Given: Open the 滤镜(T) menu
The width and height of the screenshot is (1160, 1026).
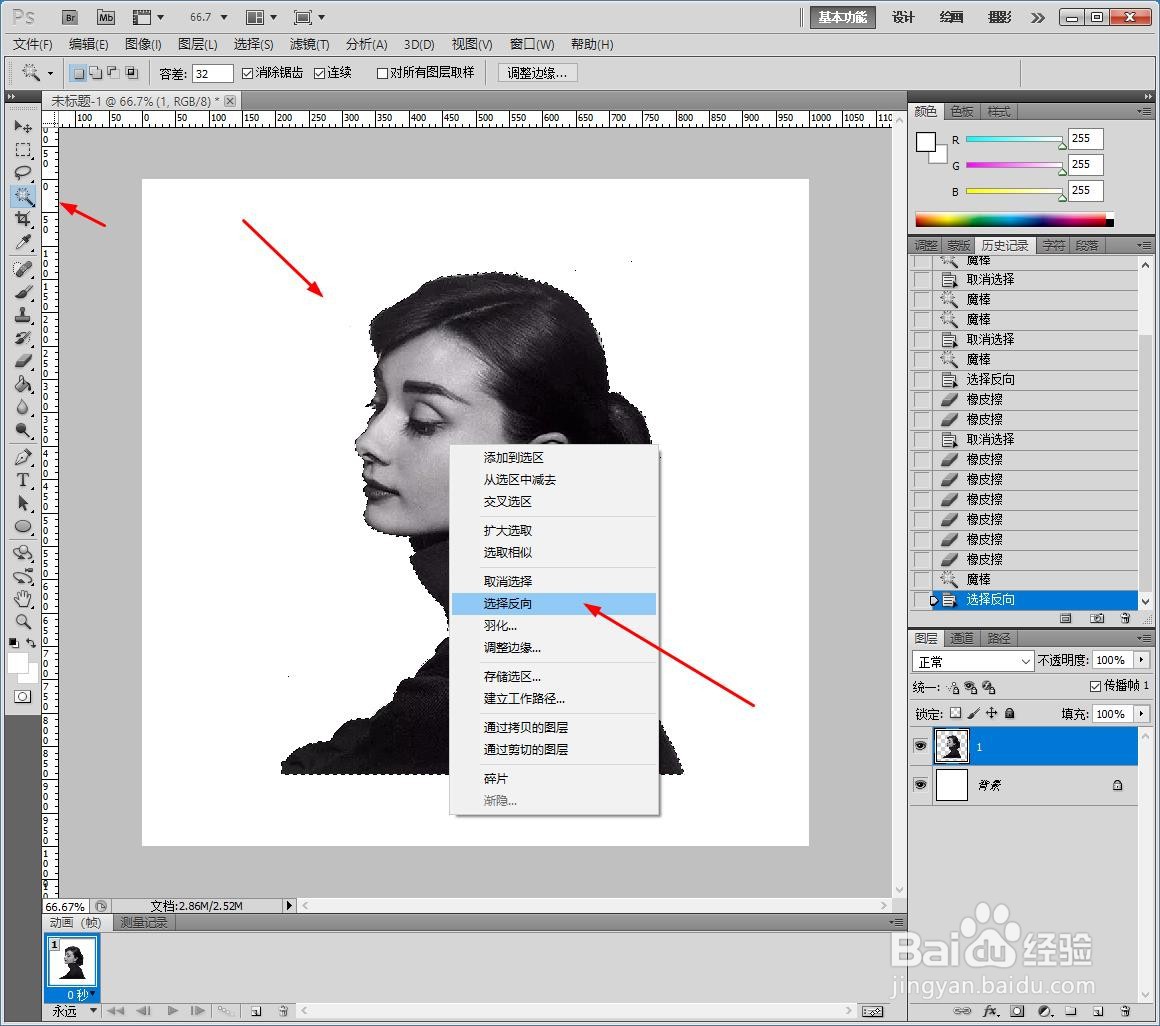Looking at the screenshot, I should pos(309,44).
